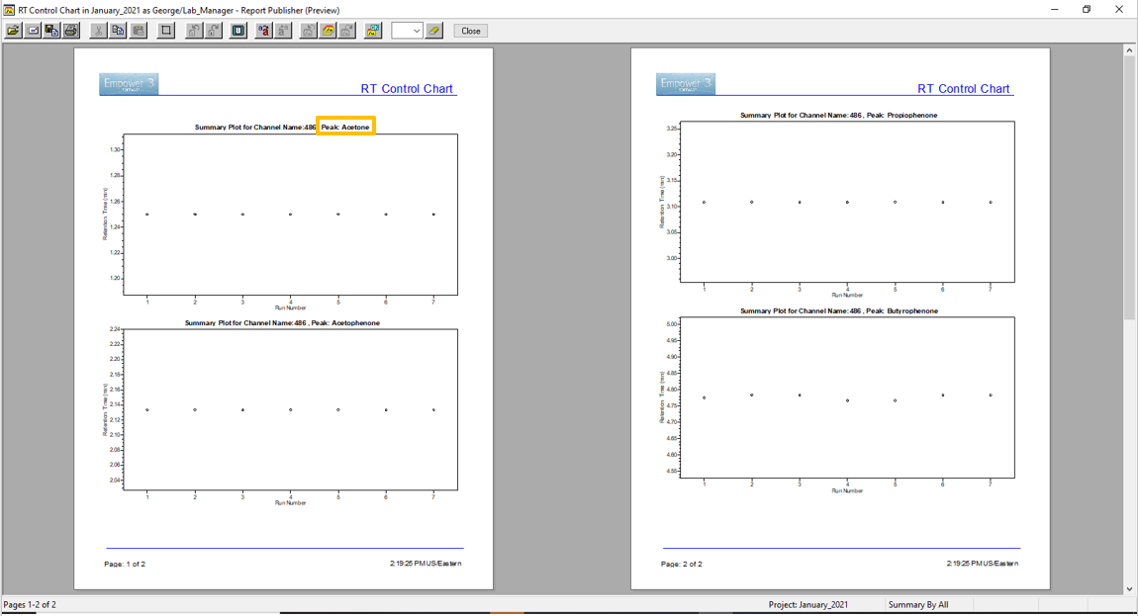The height and width of the screenshot is (616, 1138).
Task: Click 'RT Control Chart' title on page 1
Action: coord(406,89)
